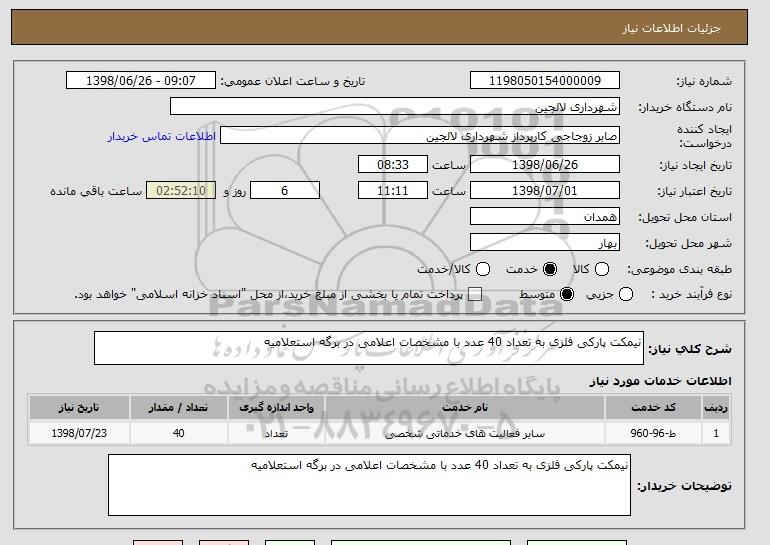Click the کد خدمت column header
This screenshot has height=545, width=770.
click(653, 408)
